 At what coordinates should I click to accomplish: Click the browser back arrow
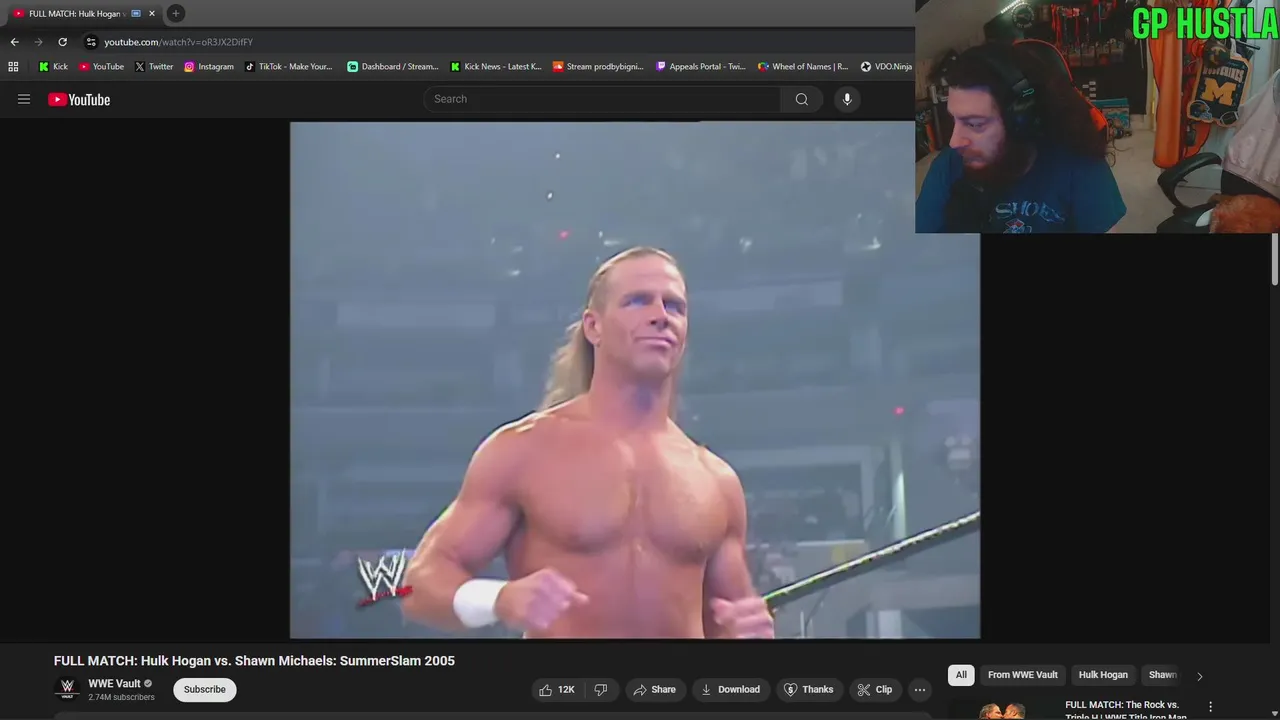click(14, 42)
